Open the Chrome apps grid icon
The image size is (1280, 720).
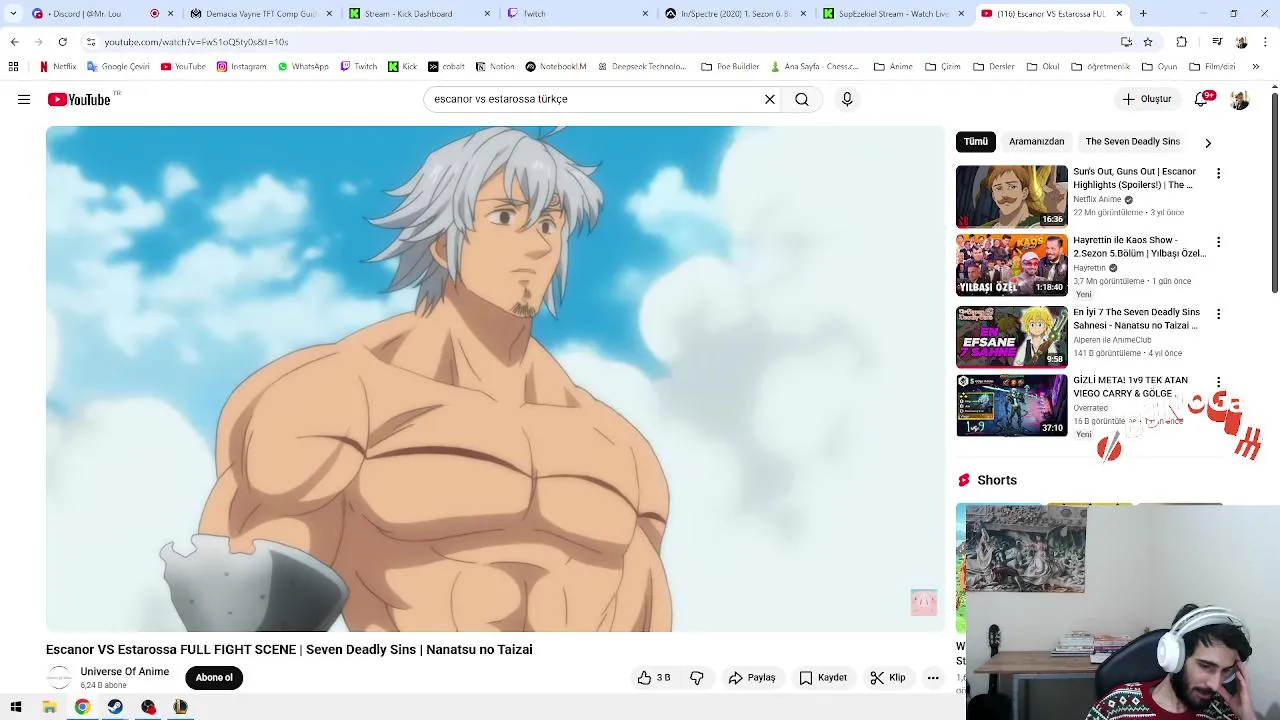[x=13, y=67]
